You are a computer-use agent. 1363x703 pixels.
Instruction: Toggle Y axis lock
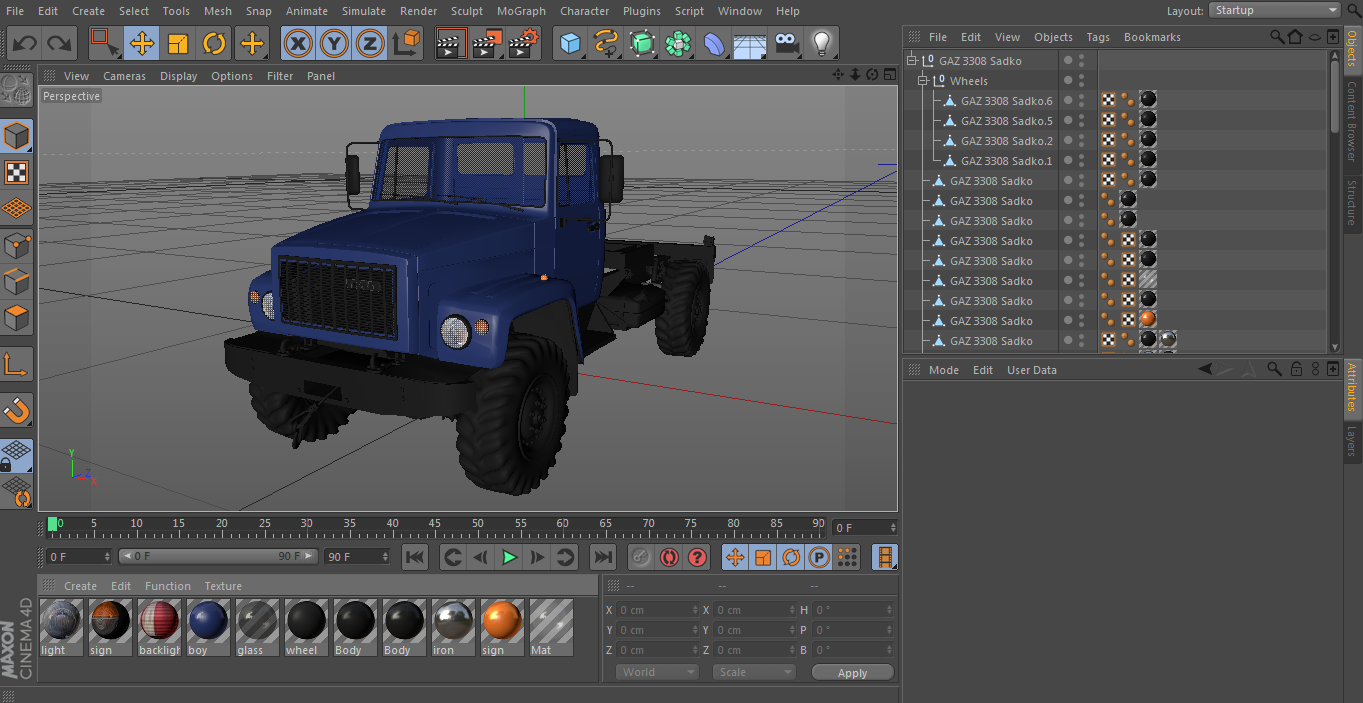point(334,43)
